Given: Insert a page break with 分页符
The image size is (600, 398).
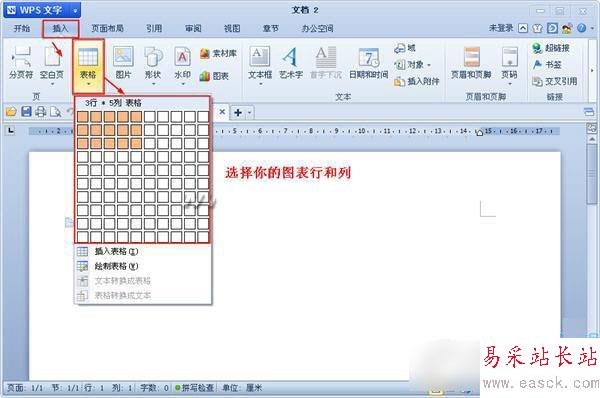Looking at the screenshot, I should [21, 63].
